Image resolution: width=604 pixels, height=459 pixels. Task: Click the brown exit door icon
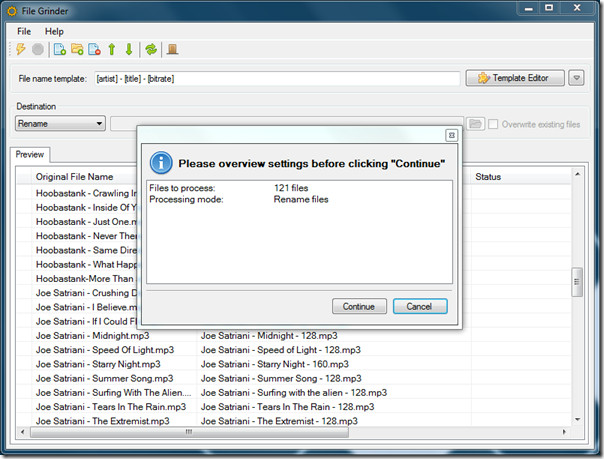[173, 49]
